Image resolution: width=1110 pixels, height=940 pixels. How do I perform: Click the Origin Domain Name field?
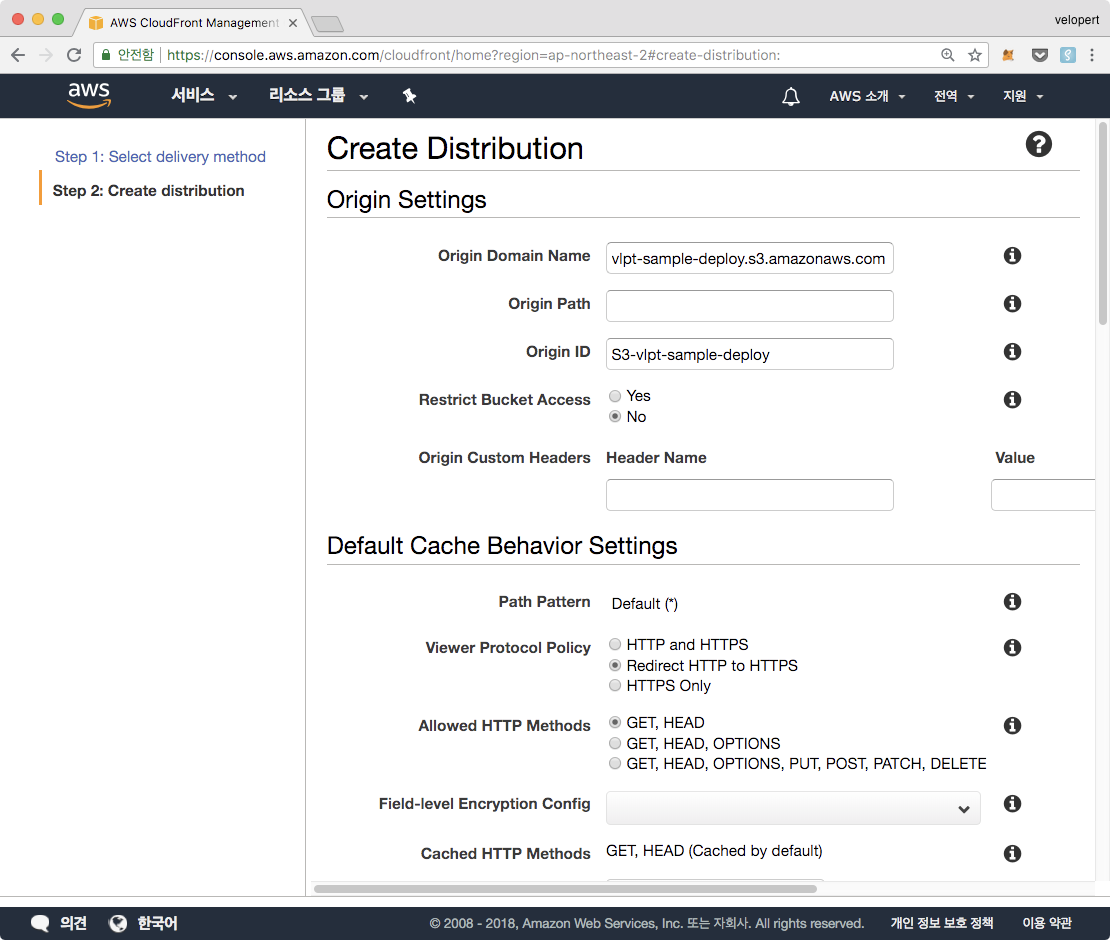tap(750, 258)
